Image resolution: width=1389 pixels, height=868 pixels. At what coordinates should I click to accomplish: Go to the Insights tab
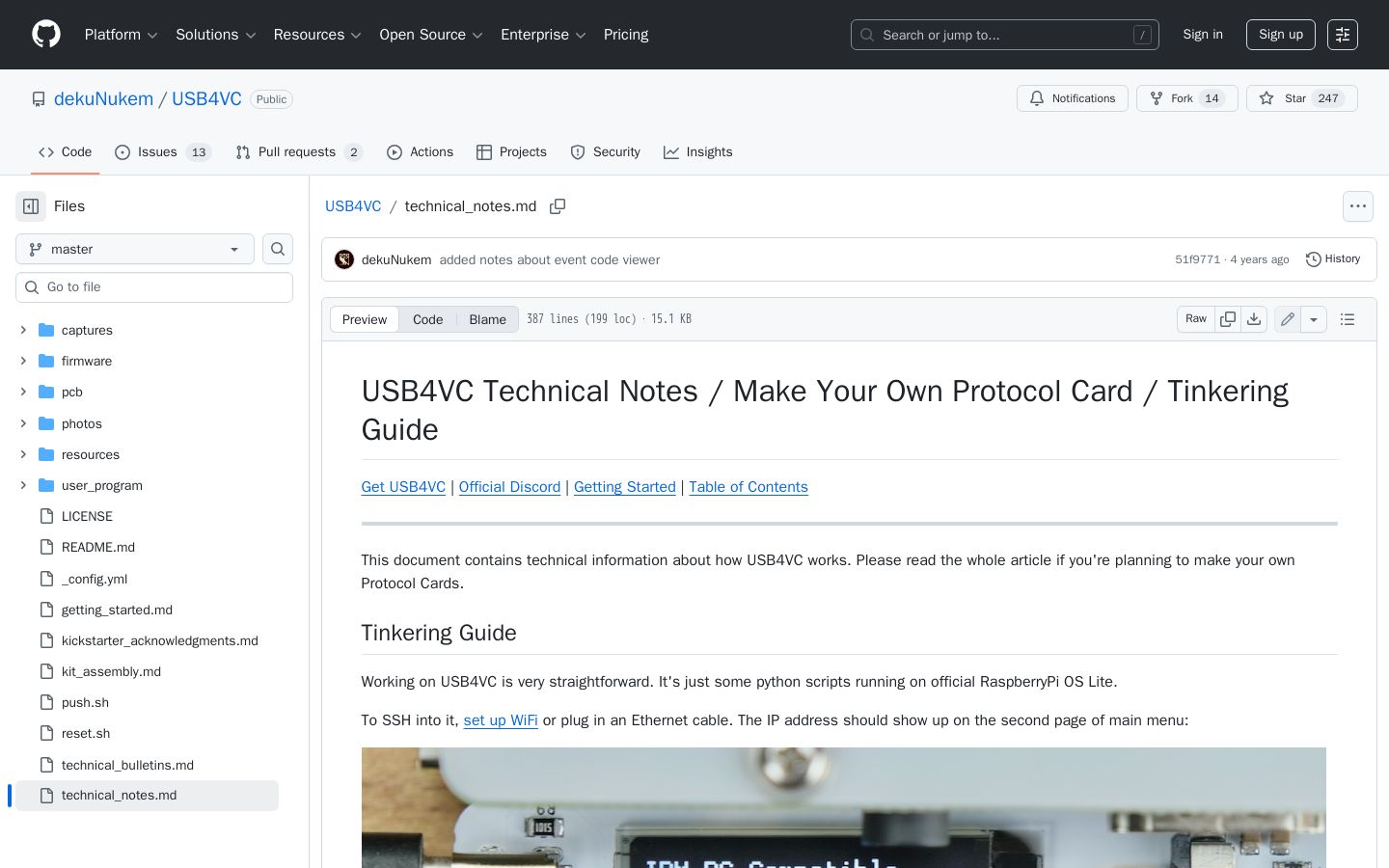click(x=698, y=152)
